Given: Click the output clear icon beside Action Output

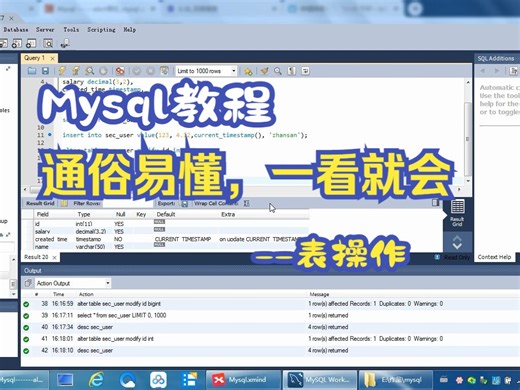Looking at the screenshot, I should point(28,283).
